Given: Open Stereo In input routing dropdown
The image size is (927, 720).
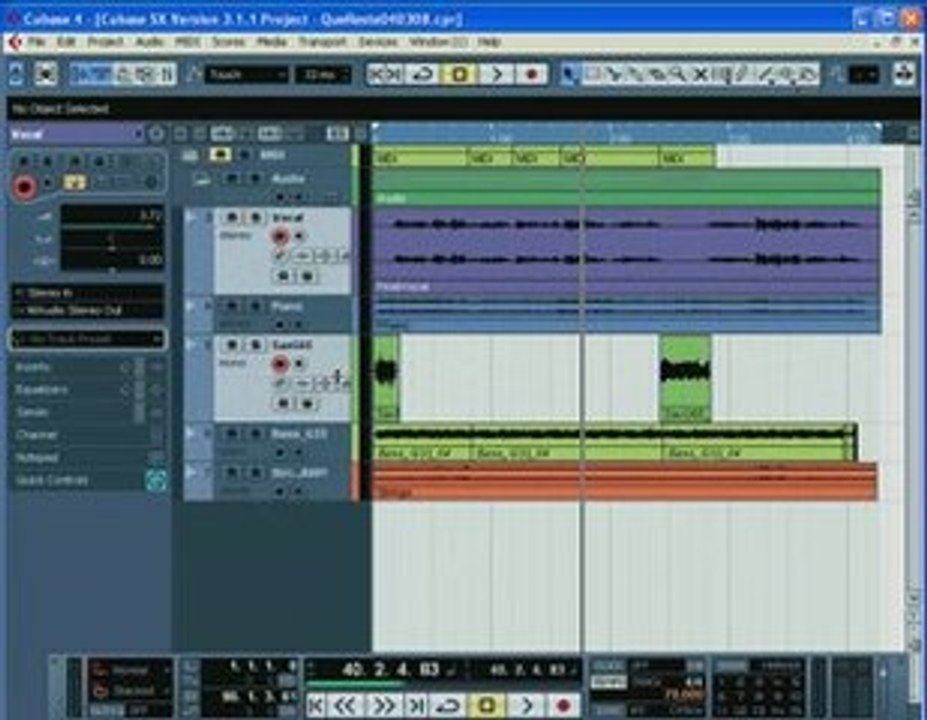Looking at the screenshot, I should pos(87,293).
